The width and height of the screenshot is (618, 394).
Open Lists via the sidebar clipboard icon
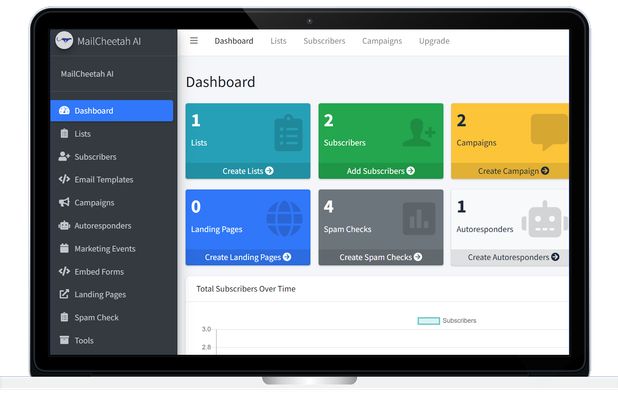pyautogui.click(x=64, y=134)
